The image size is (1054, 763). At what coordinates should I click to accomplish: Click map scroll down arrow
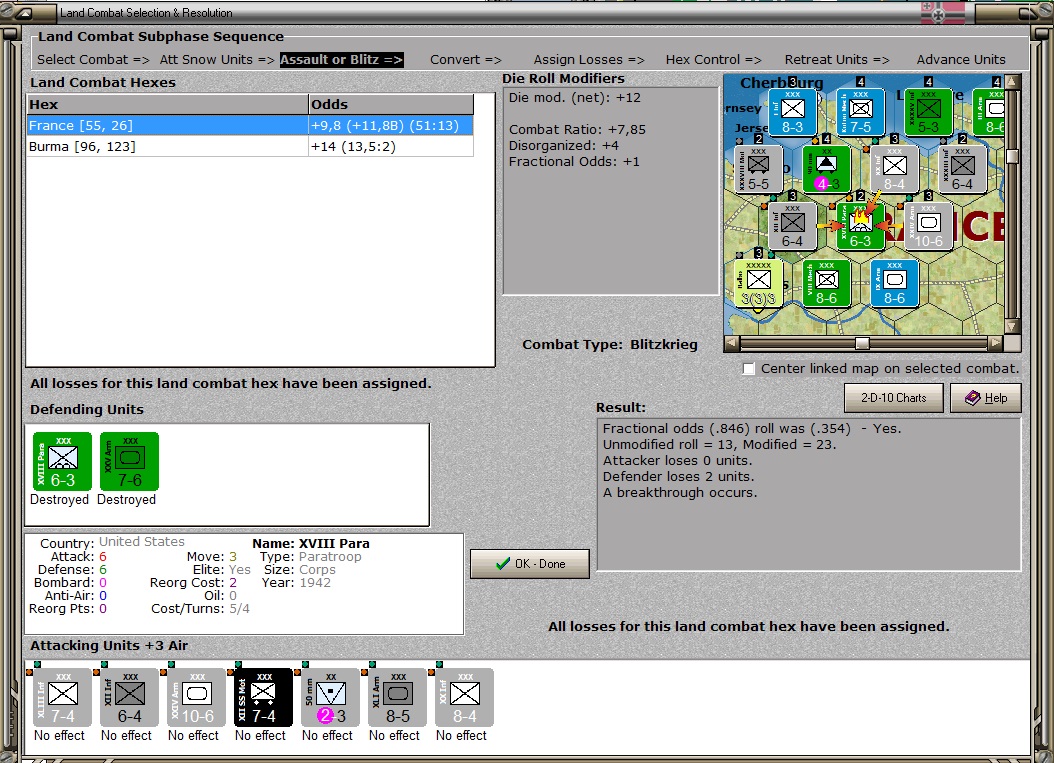pos(1012,327)
